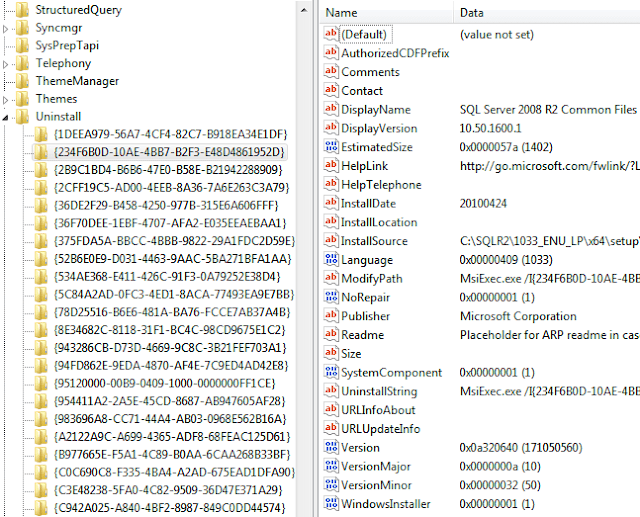
Task: Select key {C0C690C8-F335-4BA4-A2AD-675EAD1DFA90}
Action: (x=174, y=472)
